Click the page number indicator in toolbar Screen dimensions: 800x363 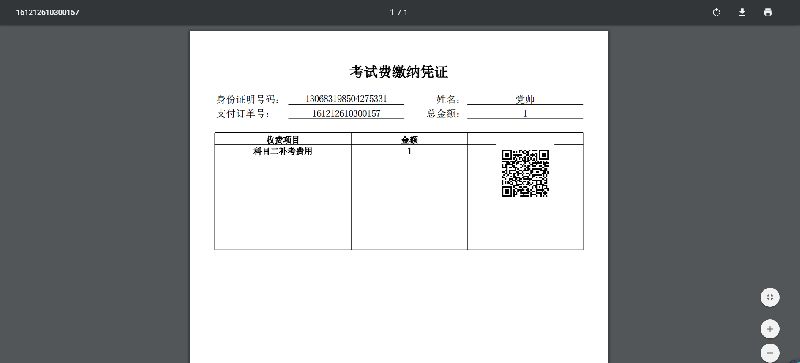tap(398, 12)
